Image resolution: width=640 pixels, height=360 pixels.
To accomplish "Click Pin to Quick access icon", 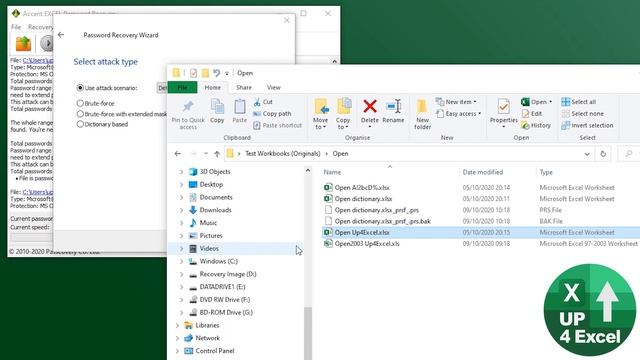I will coord(188,107).
